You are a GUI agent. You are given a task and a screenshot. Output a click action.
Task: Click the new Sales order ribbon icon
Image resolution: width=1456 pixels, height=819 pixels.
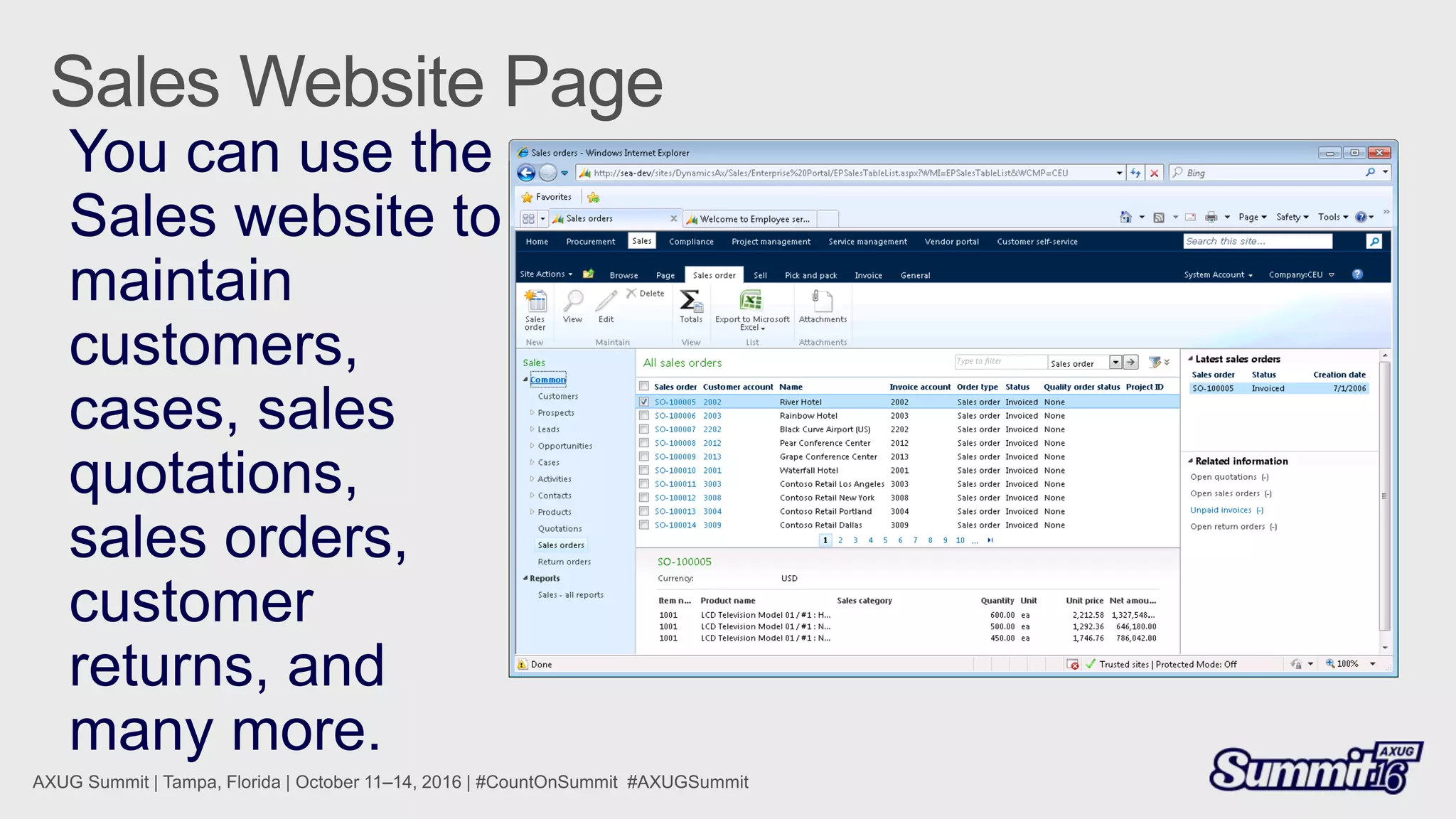click(x=535, y=302)
